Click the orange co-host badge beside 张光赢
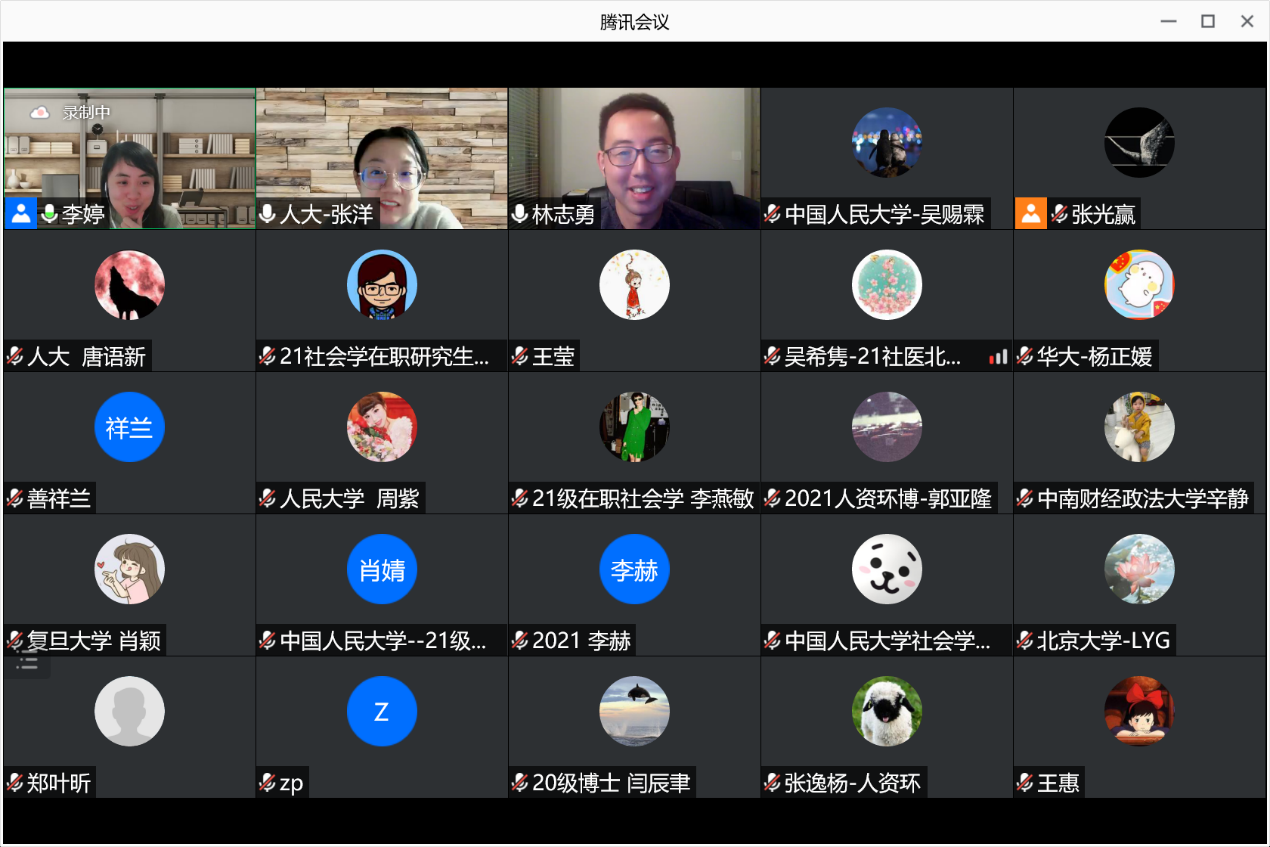 tap(1031, 213)
